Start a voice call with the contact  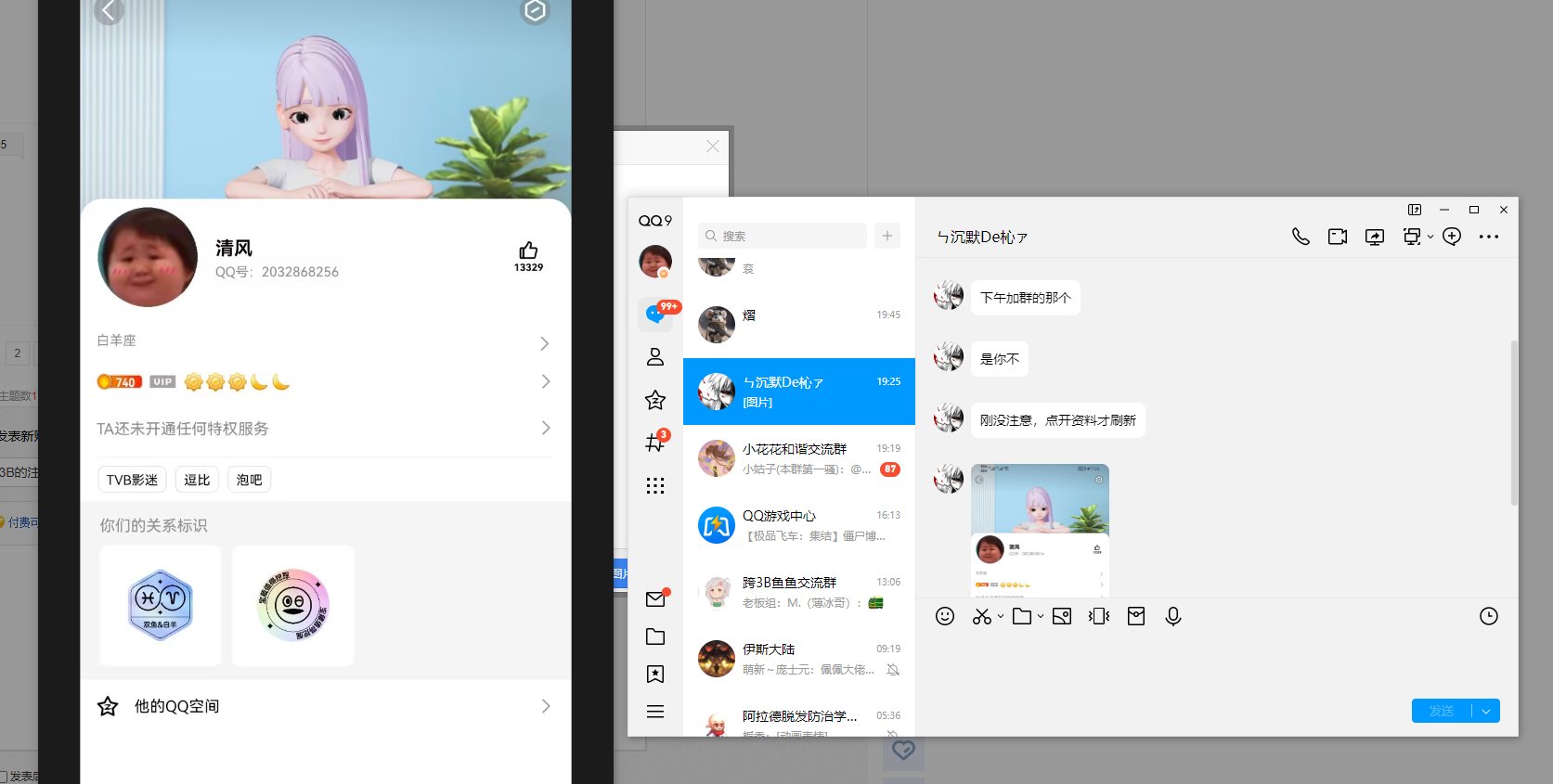(1301, 237)
